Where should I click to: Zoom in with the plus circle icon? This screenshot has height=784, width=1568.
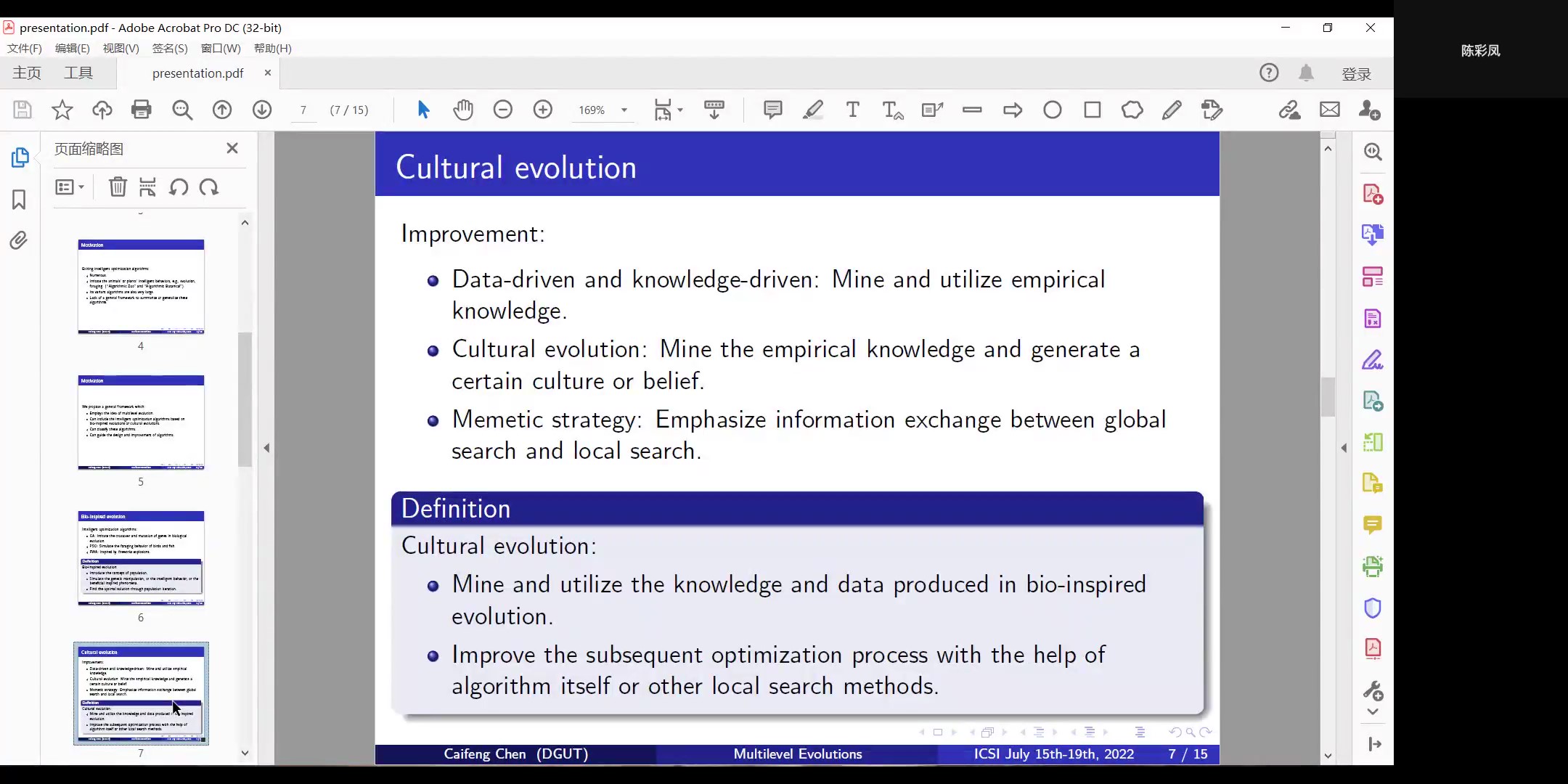[x=543, y=110]
